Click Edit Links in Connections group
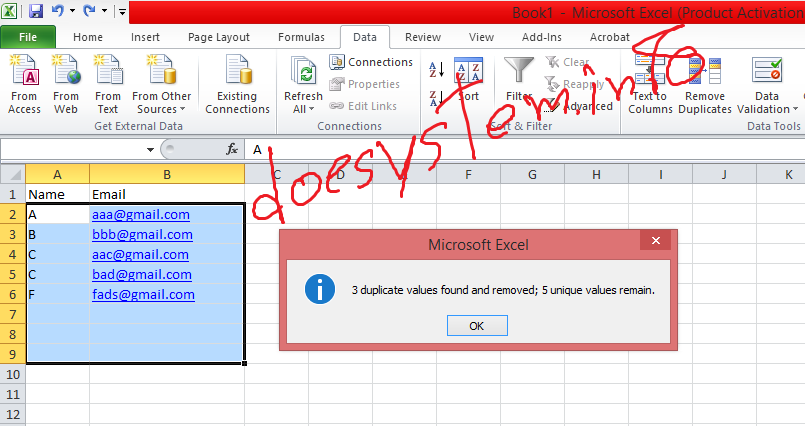805x426 pixels. click(x=363, y=106)
